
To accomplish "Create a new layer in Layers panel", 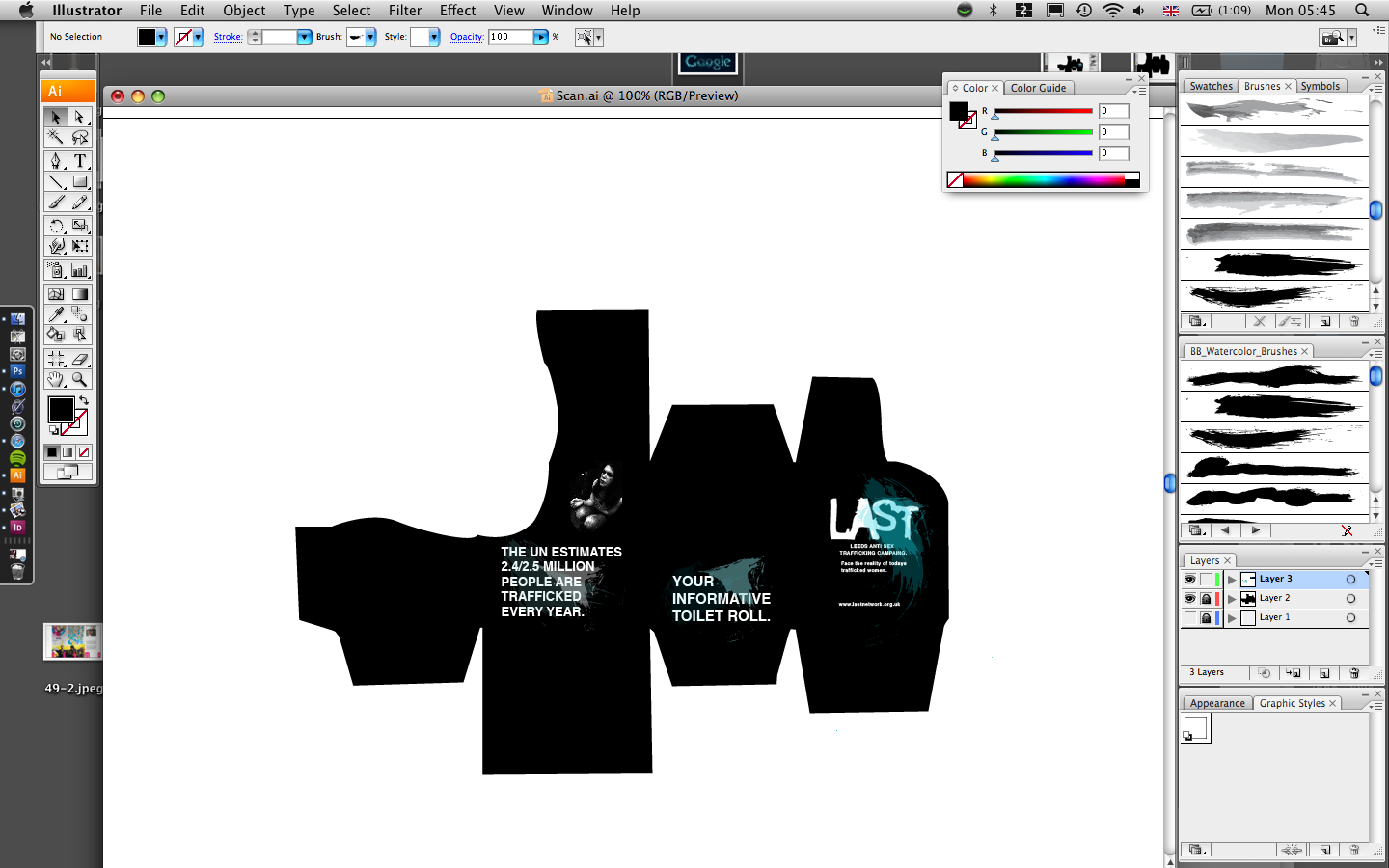I will 1324,673.
